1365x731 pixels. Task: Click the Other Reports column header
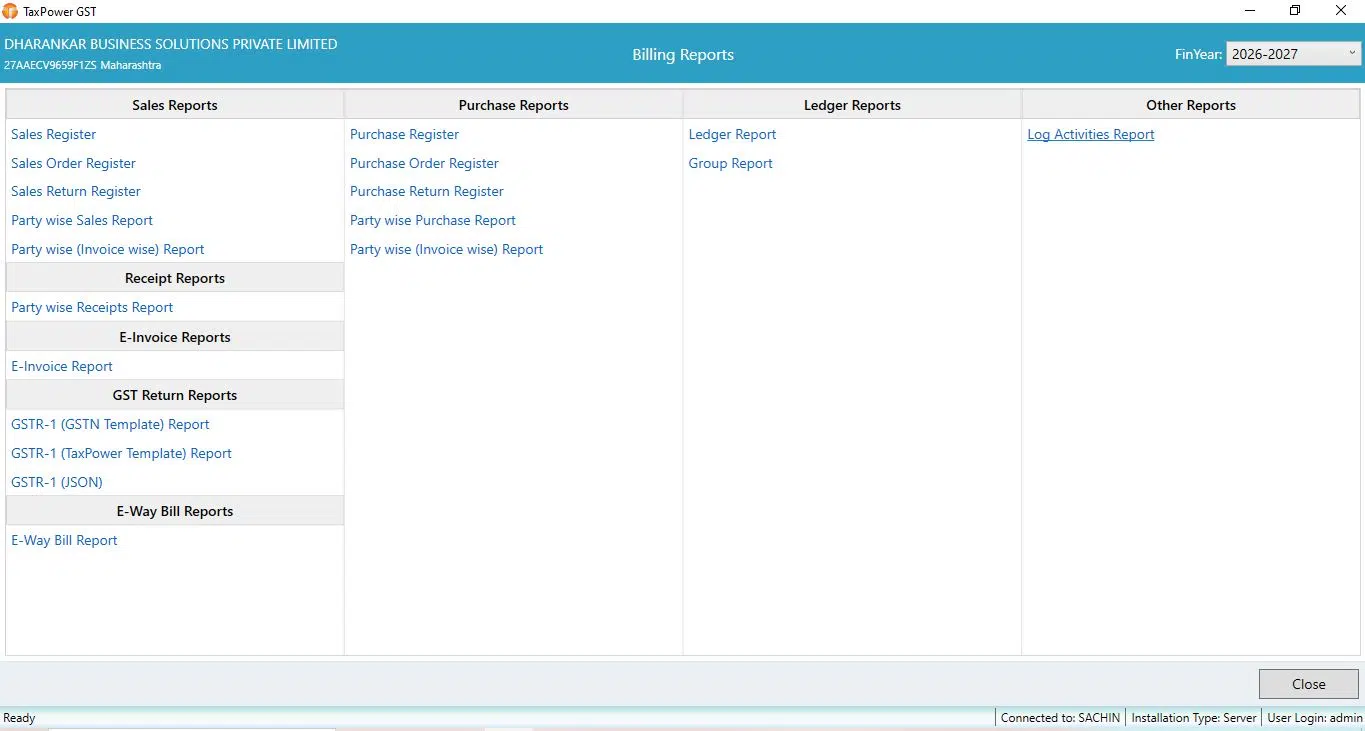tap(1190, 105)
